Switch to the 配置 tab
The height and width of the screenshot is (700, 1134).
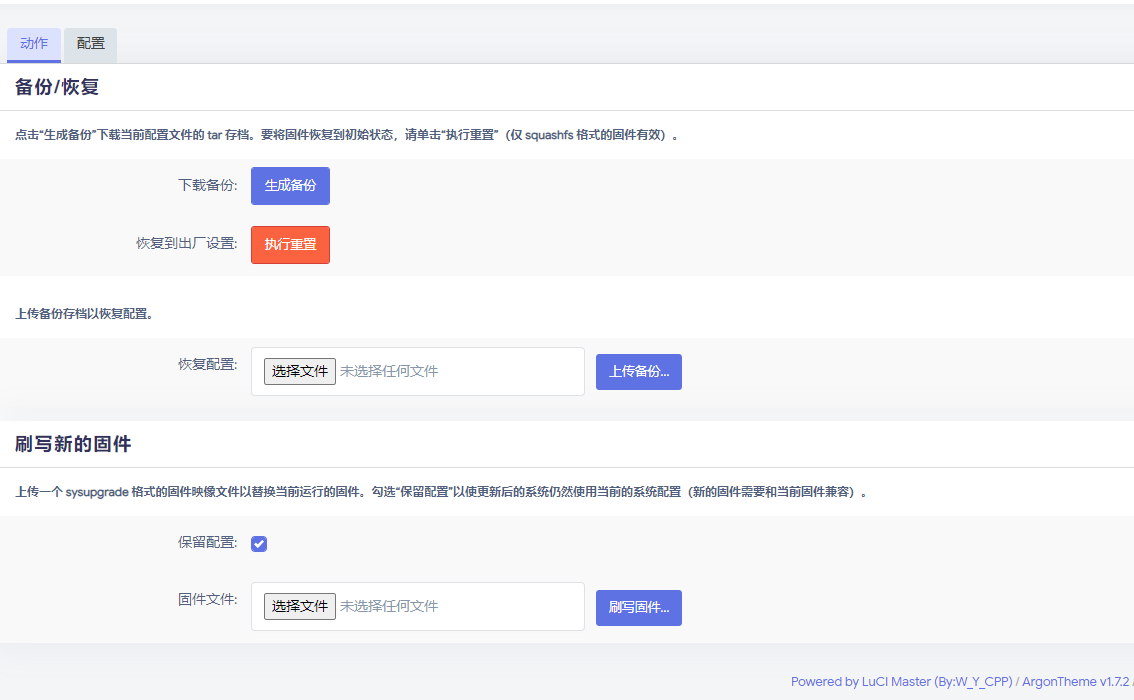tap(89, 44)
